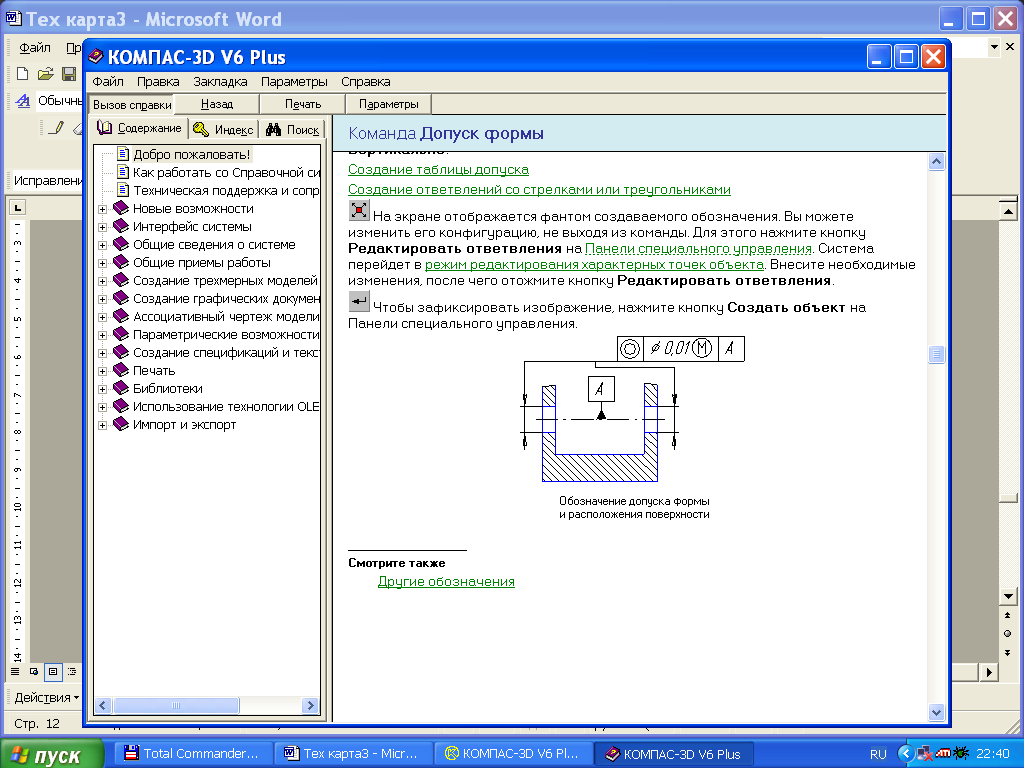Expand the Общие приемы работы topic

coord(103,263)
